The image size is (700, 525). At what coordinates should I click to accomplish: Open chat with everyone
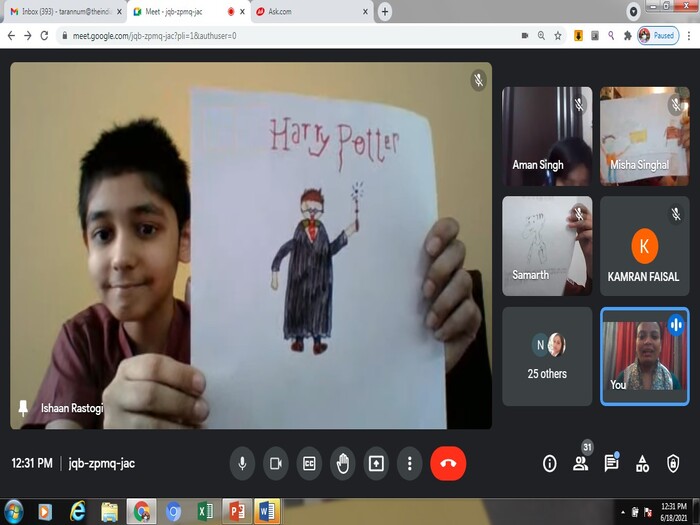611,462
